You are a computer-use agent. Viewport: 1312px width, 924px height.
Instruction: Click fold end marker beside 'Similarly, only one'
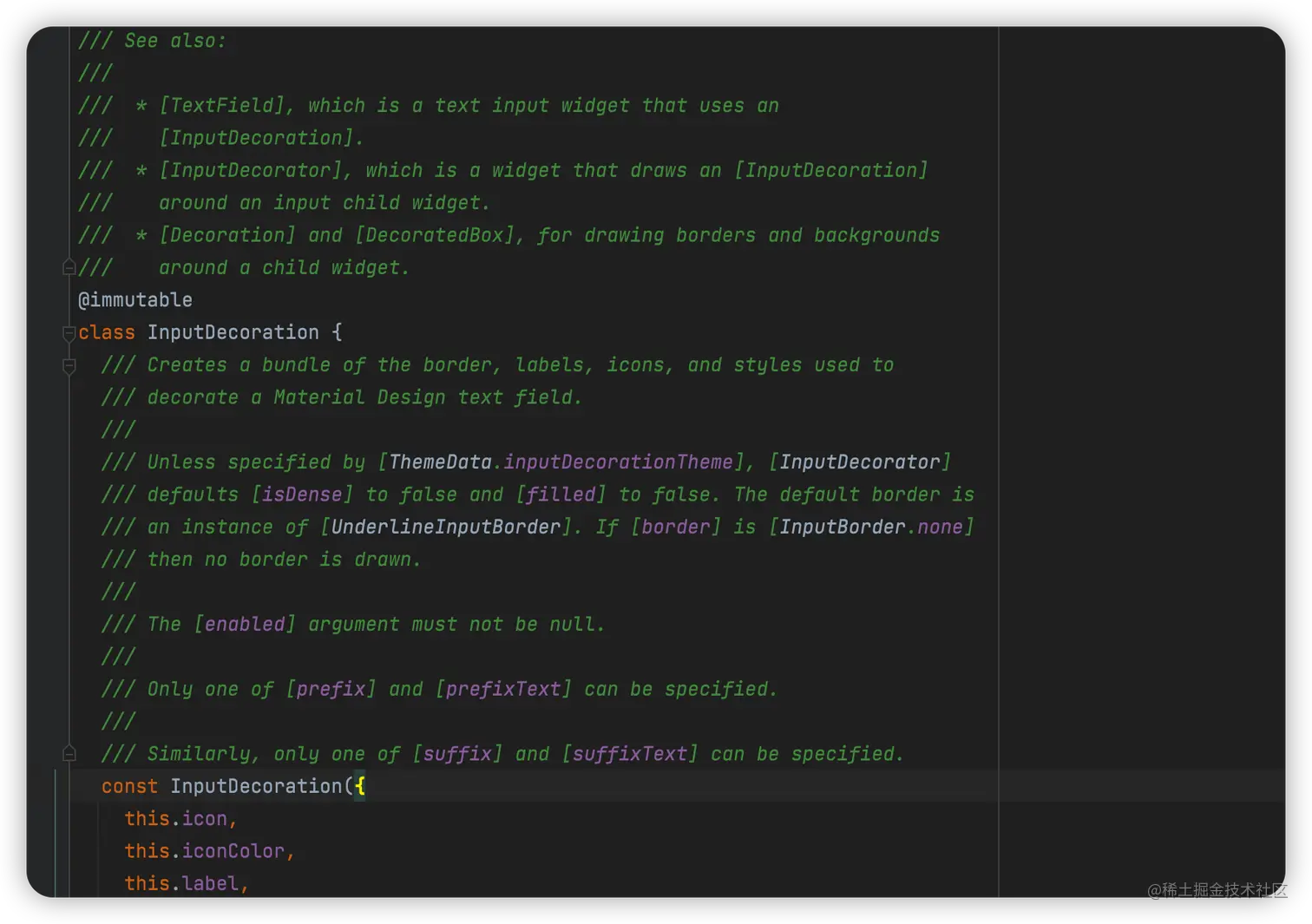coord(69,754)
